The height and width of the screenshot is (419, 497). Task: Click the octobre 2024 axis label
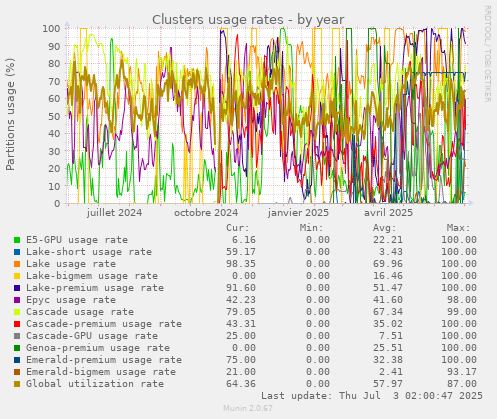click(x=206, y=213)
